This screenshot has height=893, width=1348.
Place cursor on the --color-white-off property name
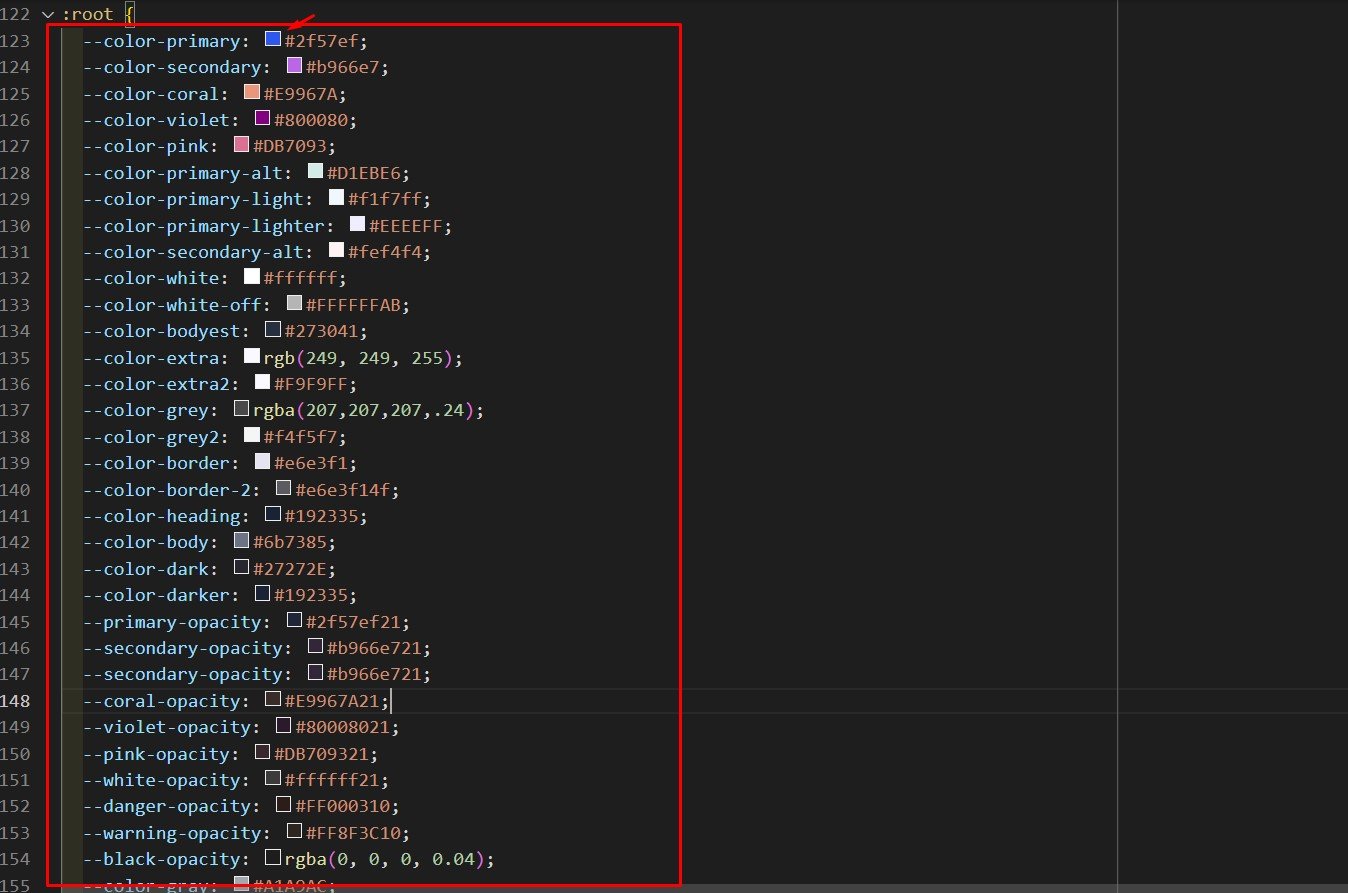click(176, 305)
